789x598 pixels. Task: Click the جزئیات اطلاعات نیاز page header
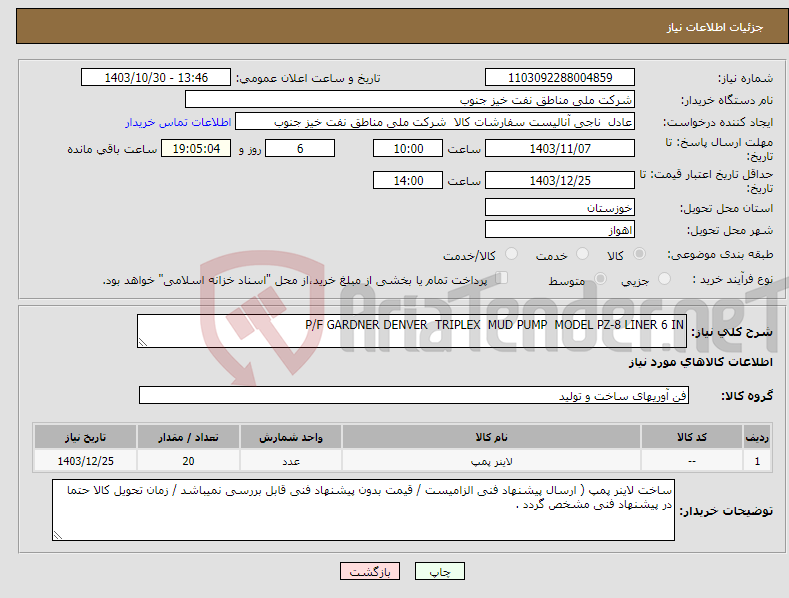click(x=715, y=27)
